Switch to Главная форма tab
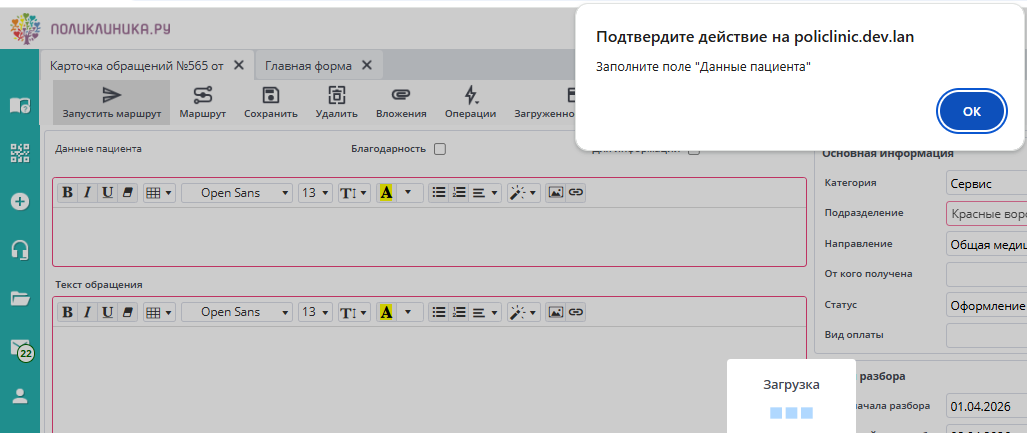Image resolution: width=1027 pixels, height=433 pixels. (308, 66)
